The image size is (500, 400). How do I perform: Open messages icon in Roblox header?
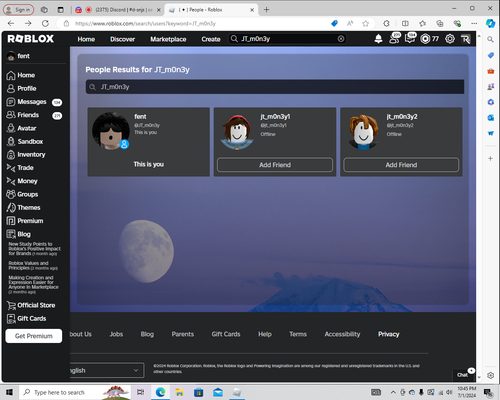pos(410,39)
